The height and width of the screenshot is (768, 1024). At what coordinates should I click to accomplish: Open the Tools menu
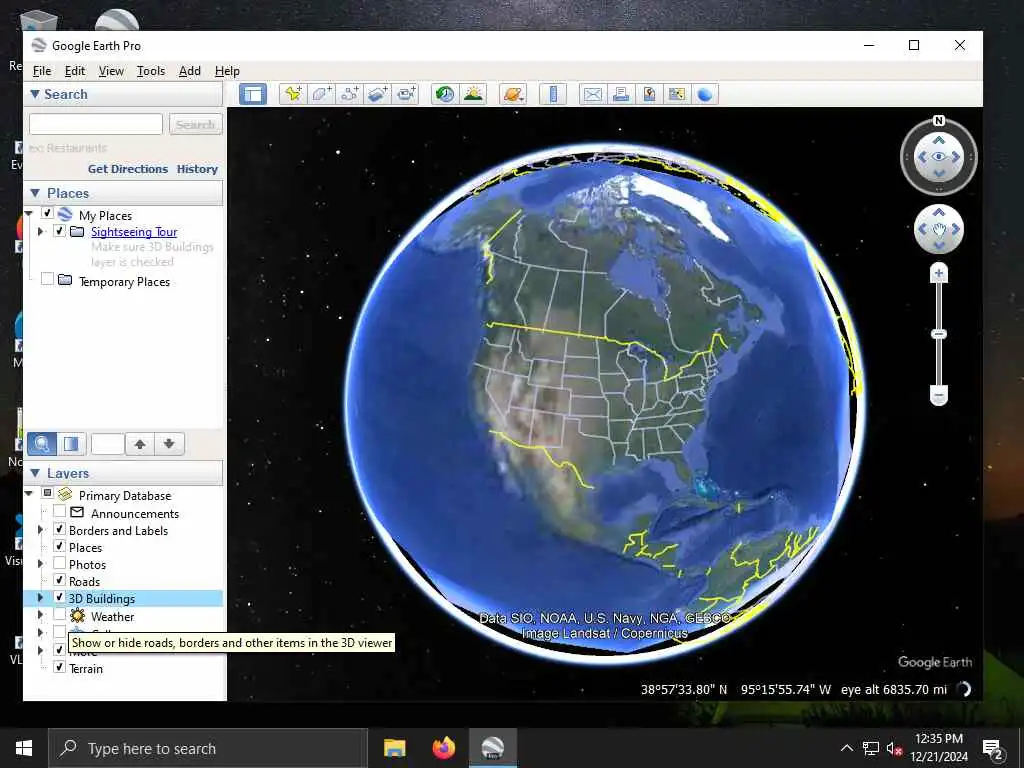click(x=151, y=71)
